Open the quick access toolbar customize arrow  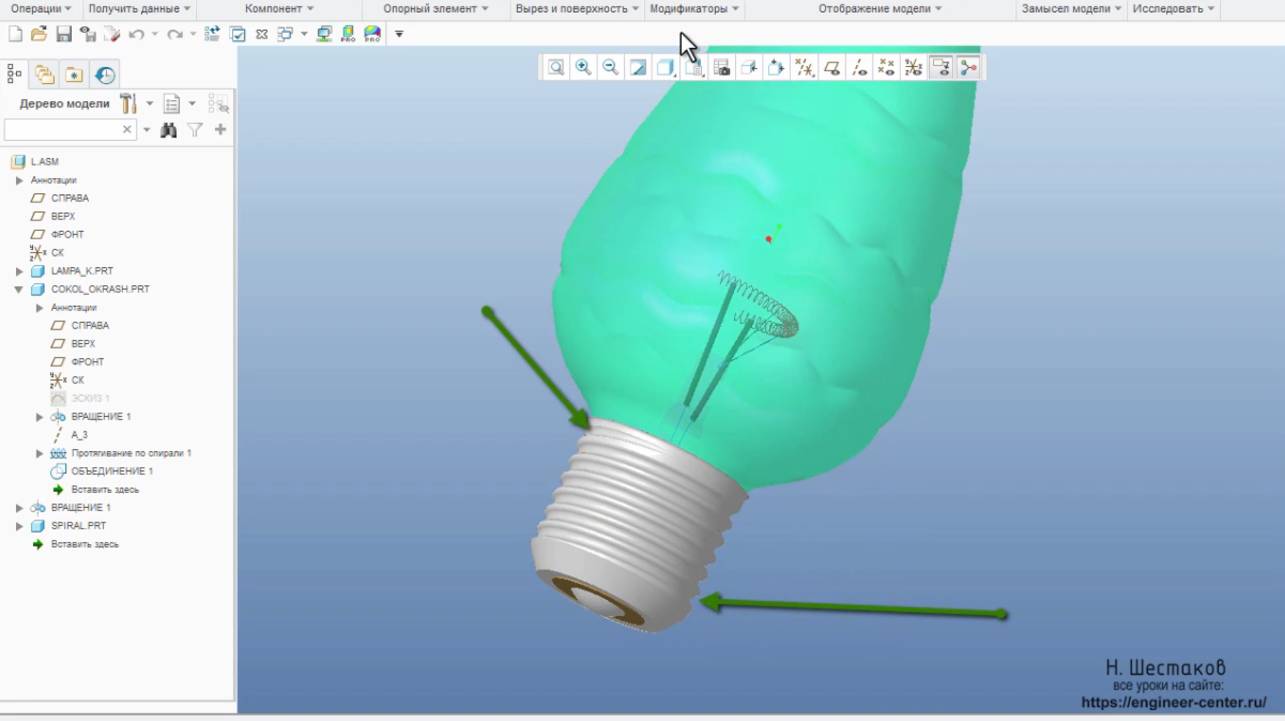pyautogui.click(x=399, y=34)
